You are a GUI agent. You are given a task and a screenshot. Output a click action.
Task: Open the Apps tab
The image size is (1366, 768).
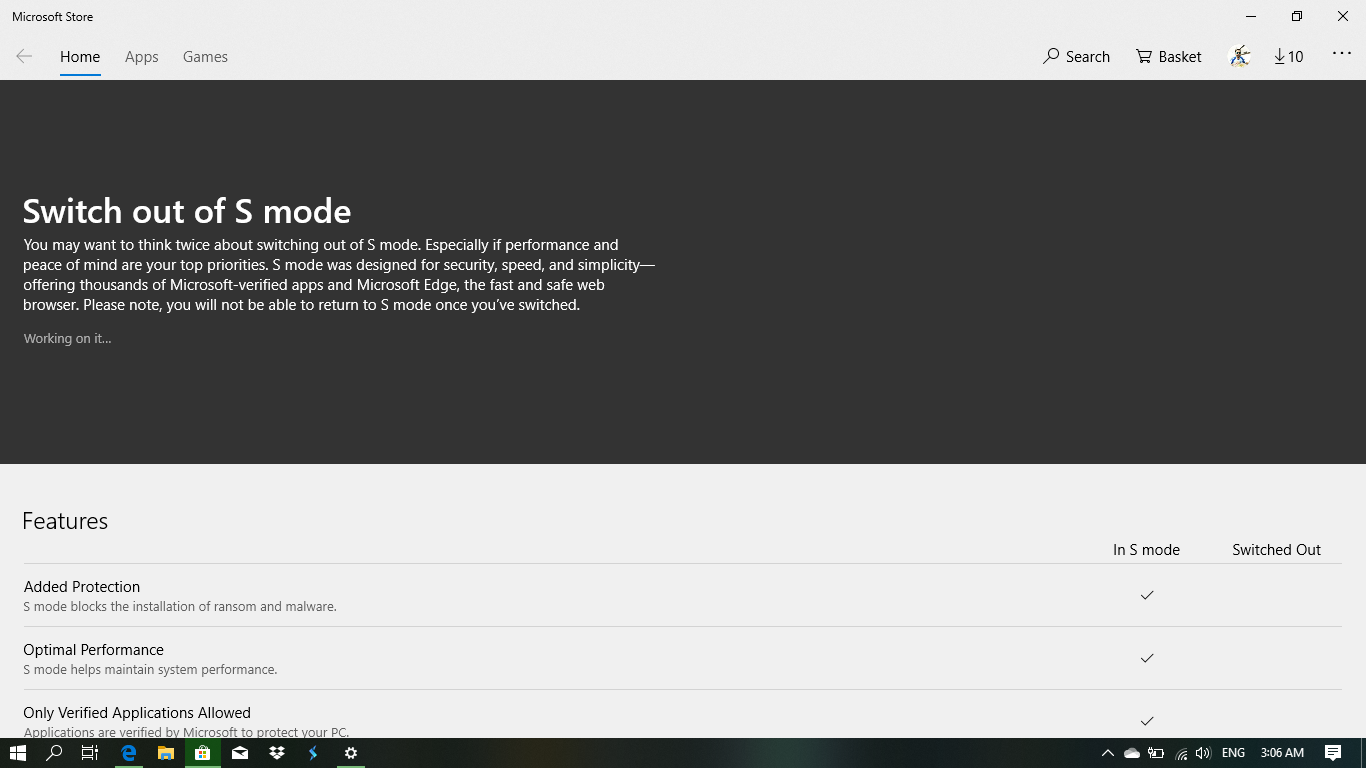click(x=142, y=57)
